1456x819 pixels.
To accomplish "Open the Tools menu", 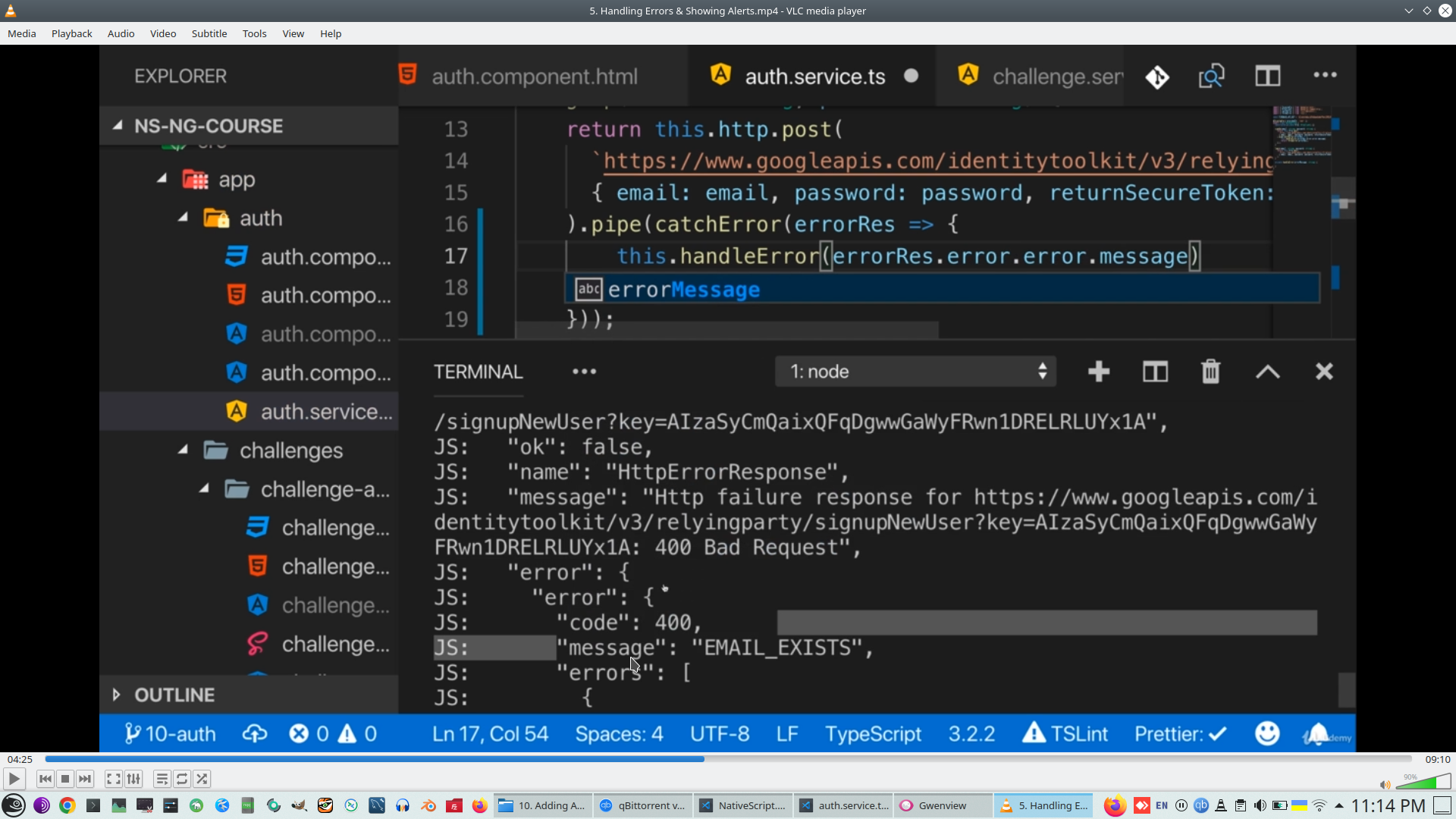I will coord(254,33).
